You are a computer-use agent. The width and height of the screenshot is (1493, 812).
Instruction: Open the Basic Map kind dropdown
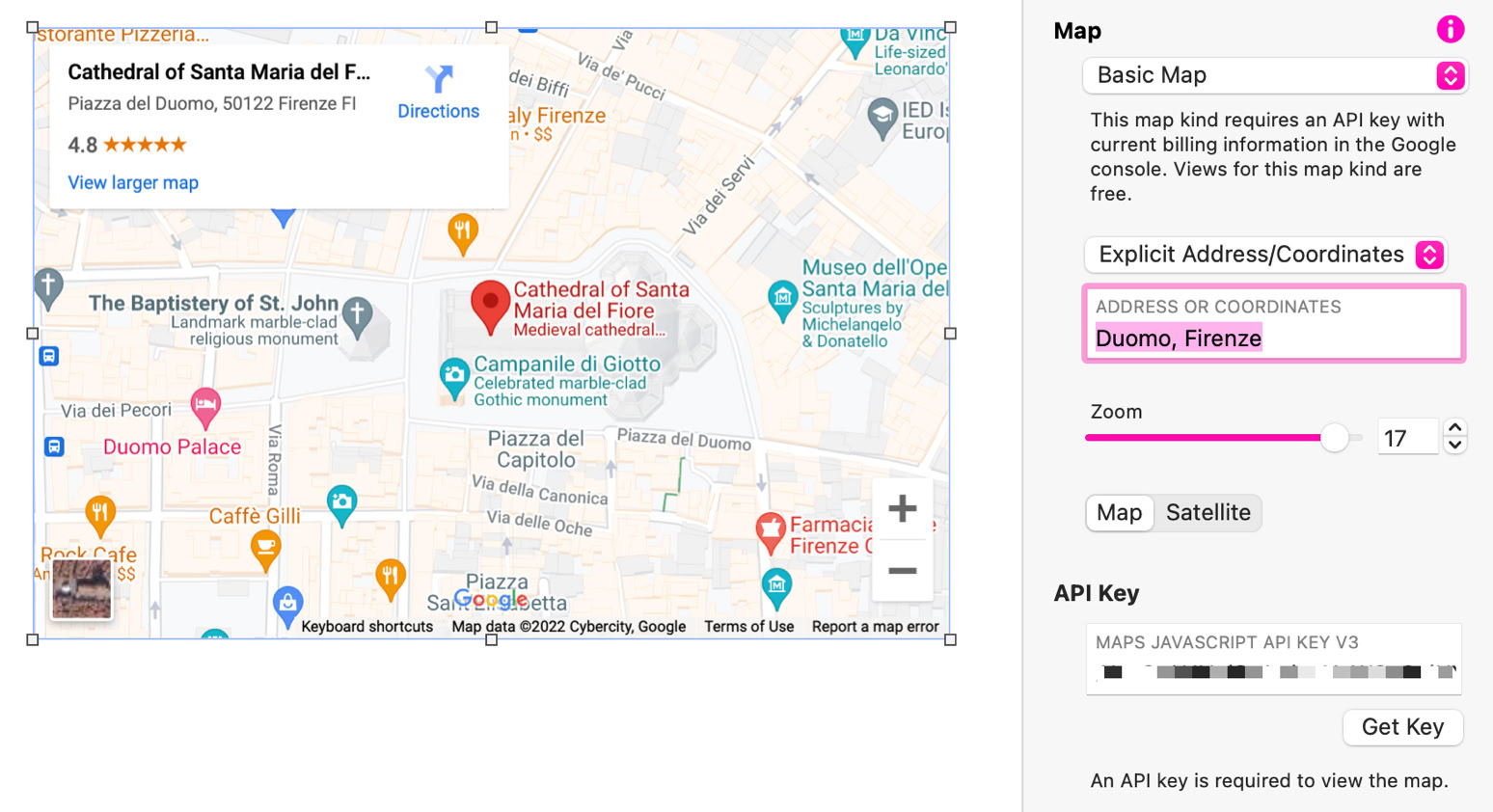pyautogui.click(x=1273, y=75)
